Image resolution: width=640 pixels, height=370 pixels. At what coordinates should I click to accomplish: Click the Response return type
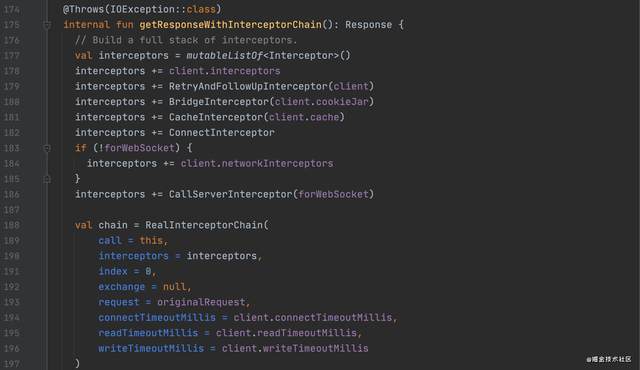point(369,25)
